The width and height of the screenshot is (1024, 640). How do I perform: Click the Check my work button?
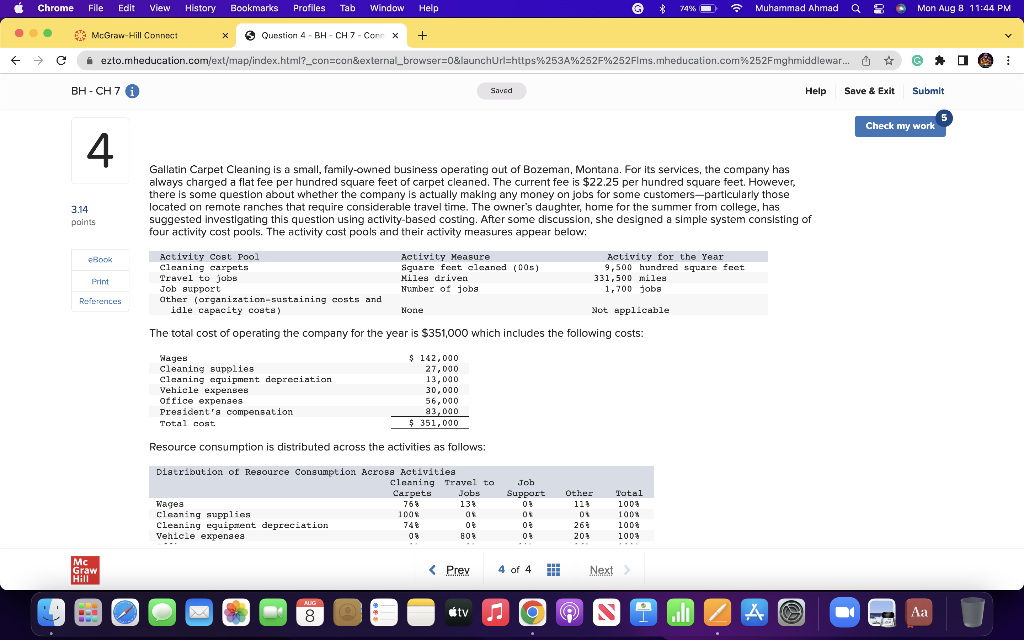[899, 126]
